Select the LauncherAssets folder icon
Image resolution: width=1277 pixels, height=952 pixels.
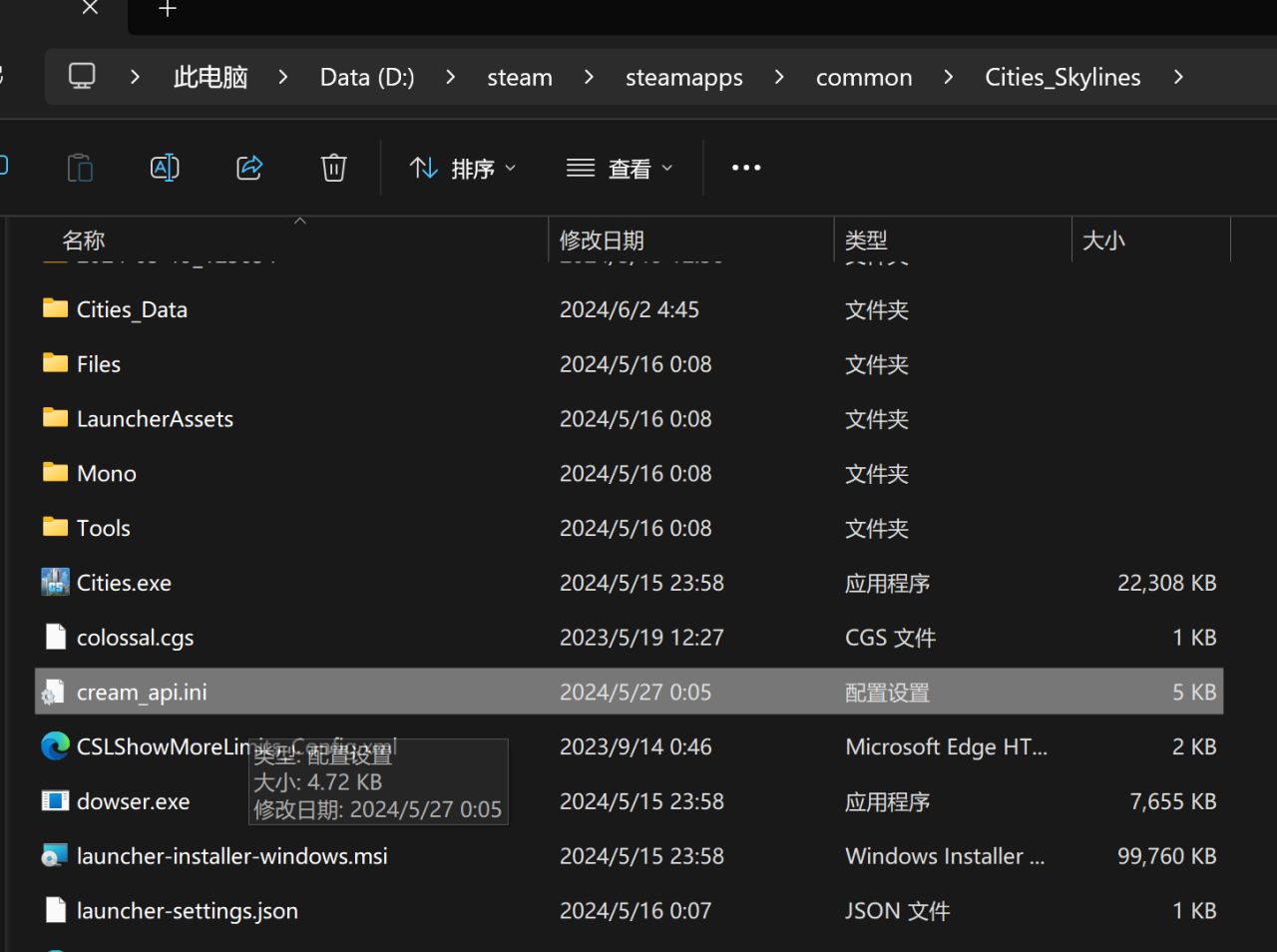pyautogui.click(x=56, y=418)
